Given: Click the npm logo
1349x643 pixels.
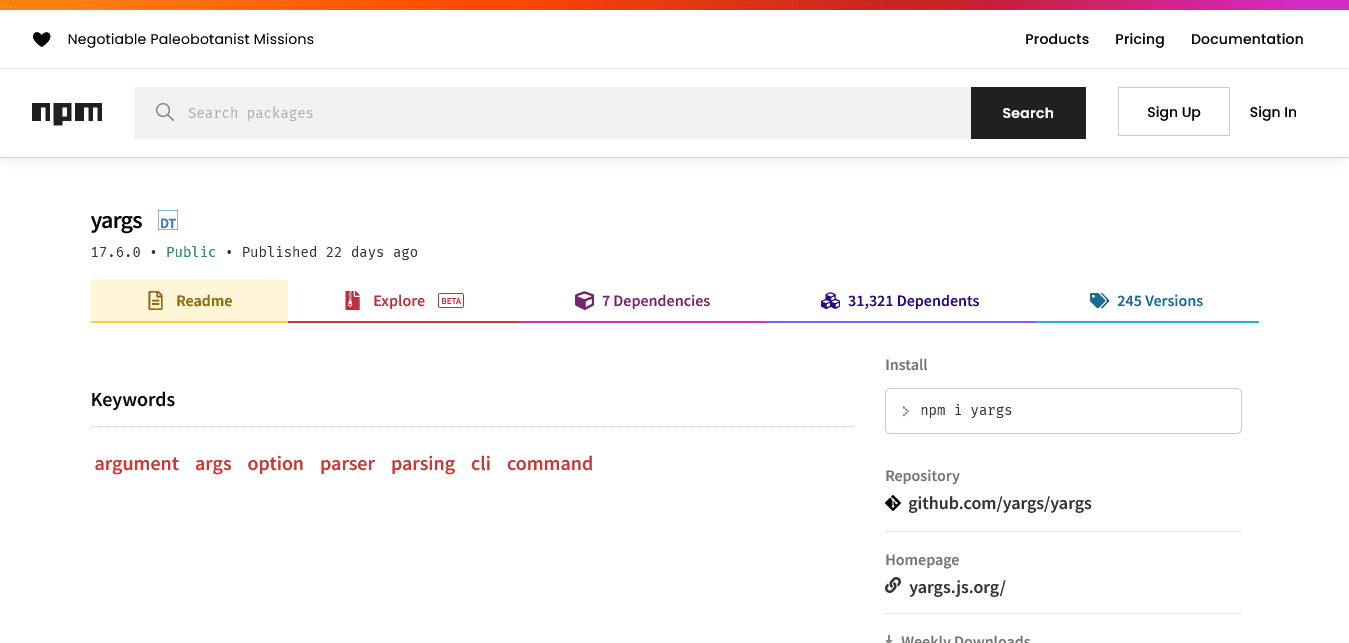Looking at the screenshot, I should pos(67,113).
